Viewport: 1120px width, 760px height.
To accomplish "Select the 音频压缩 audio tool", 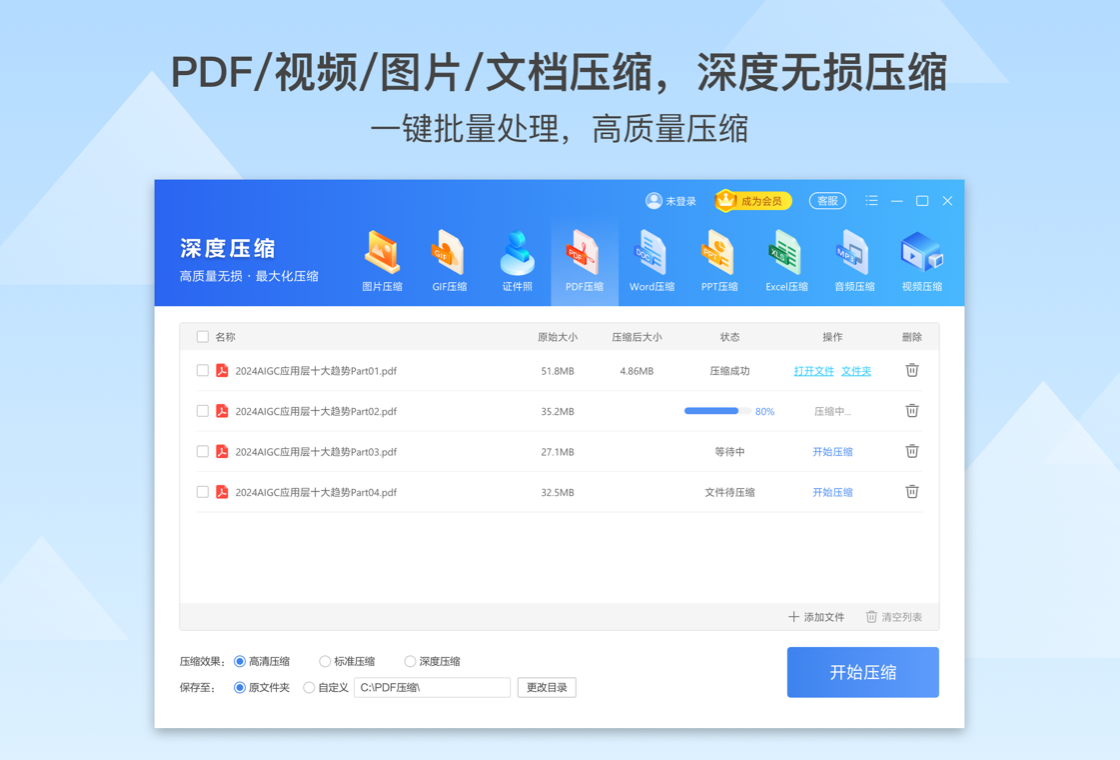I will 854,261.
